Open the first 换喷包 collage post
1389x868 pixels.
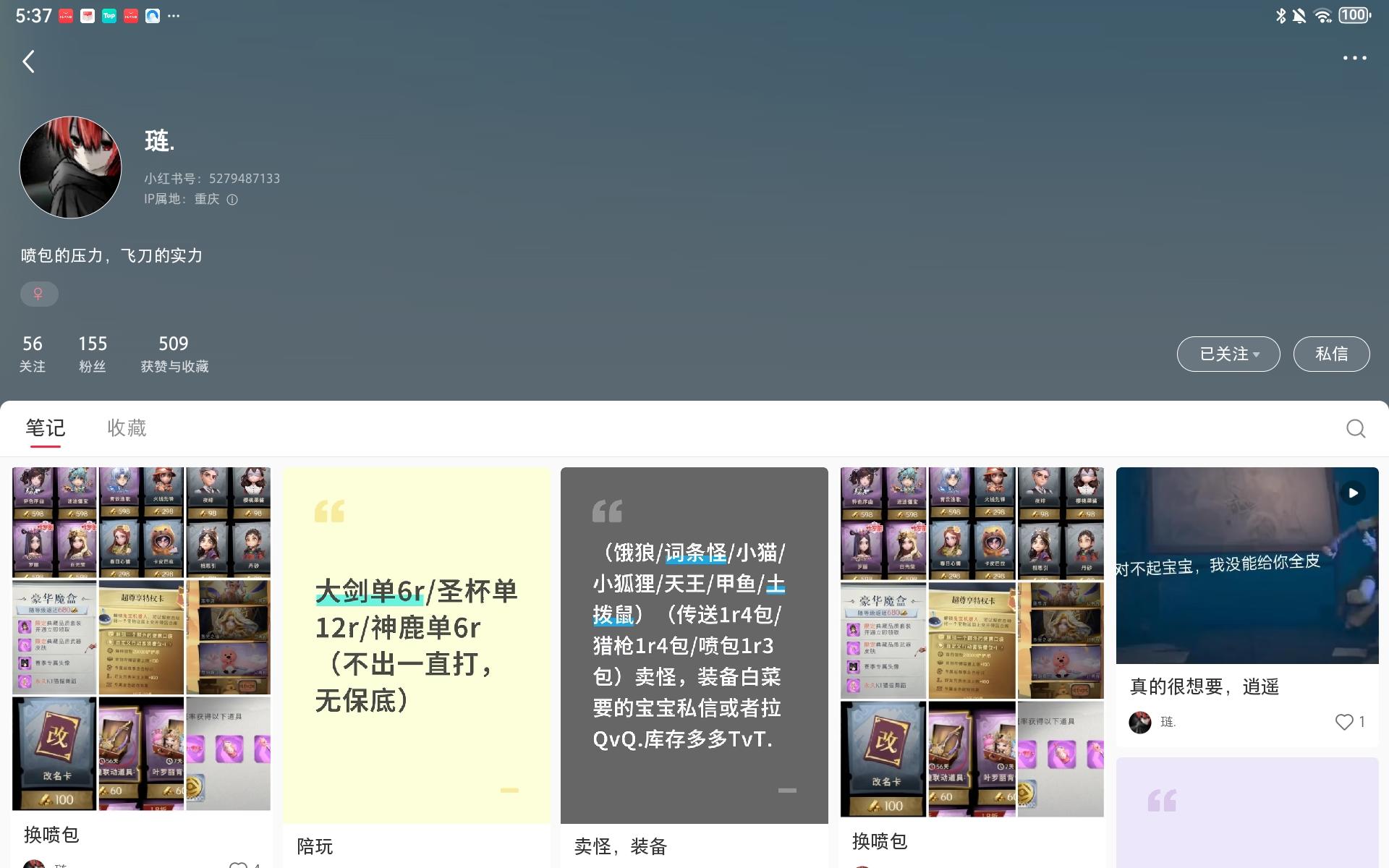(x=141, y=638)
